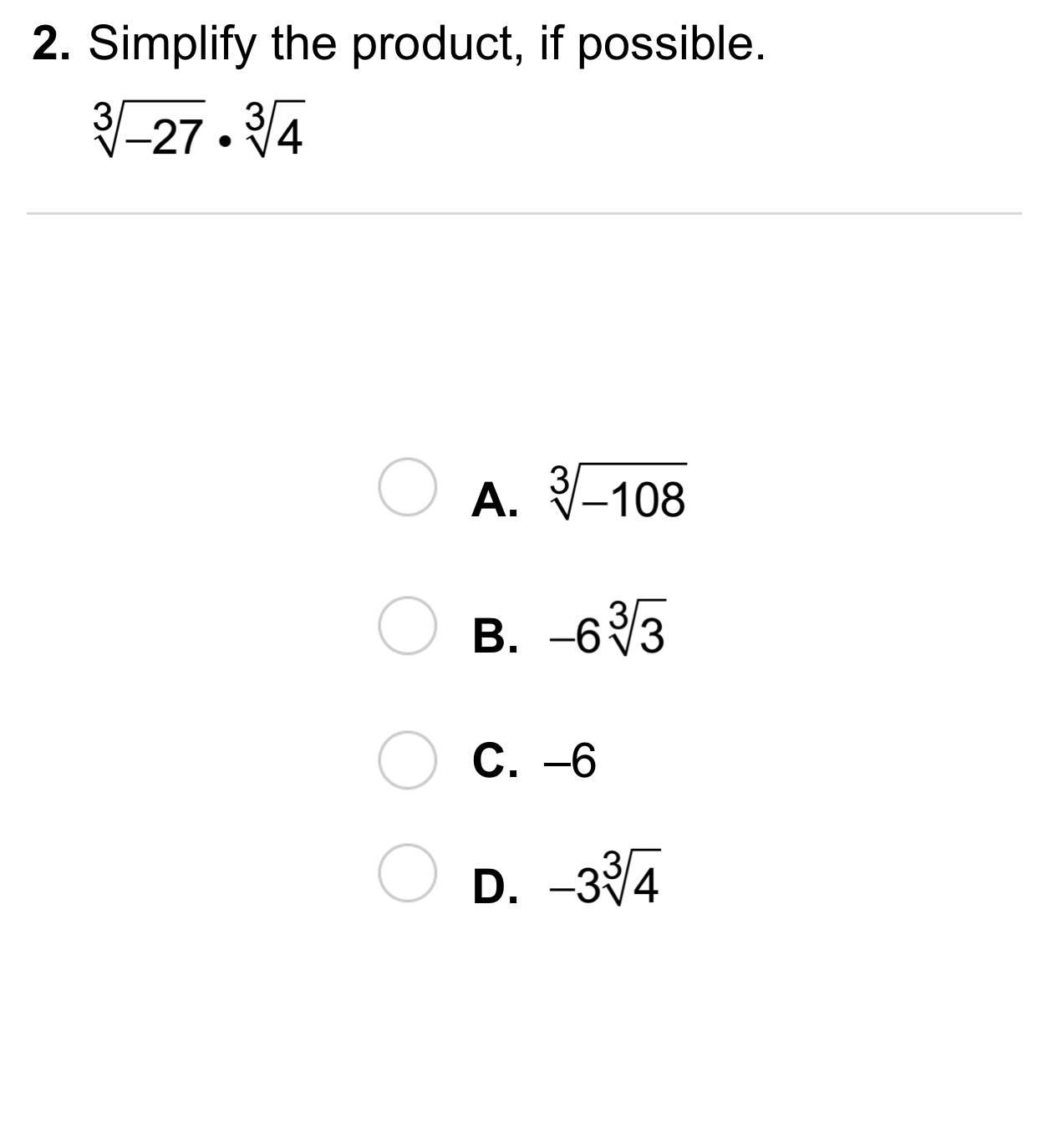Click the horizontal divider line below the question
1053x1148 pixels.
coord(524,213)
